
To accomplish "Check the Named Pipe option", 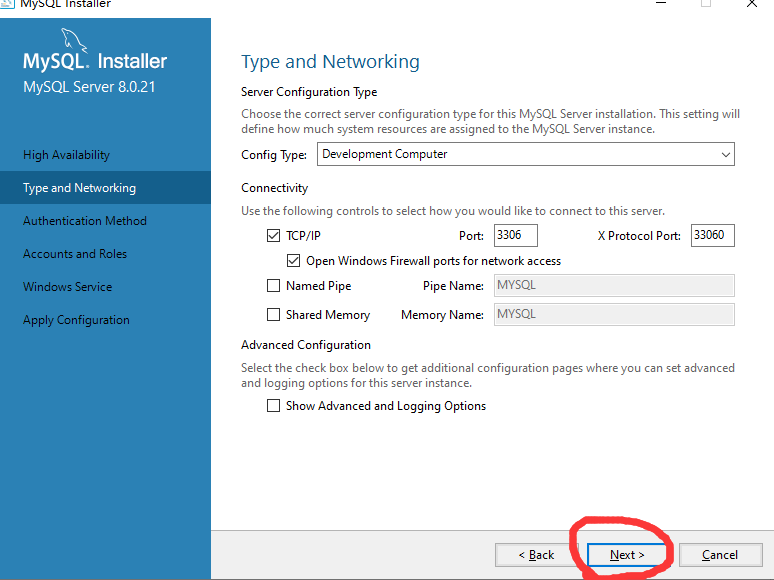I will (x=273, y=285).
